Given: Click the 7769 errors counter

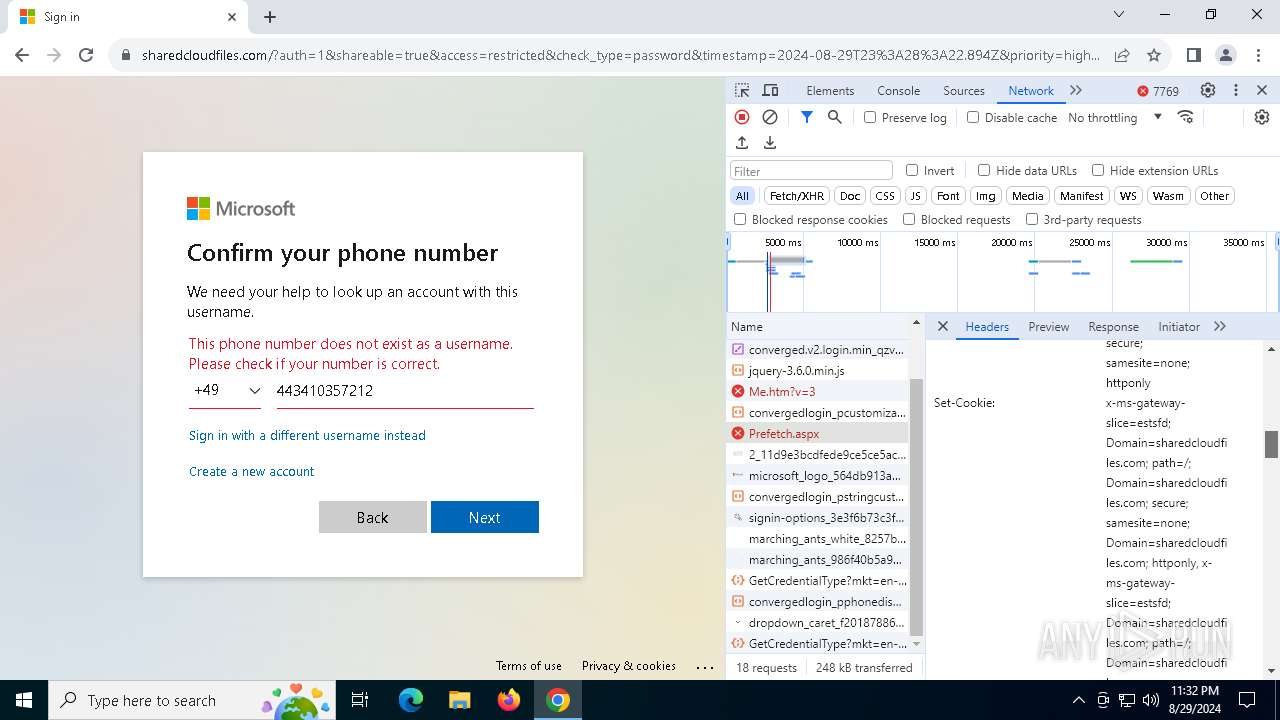Looking at the screenshot, I should 1158,91.
